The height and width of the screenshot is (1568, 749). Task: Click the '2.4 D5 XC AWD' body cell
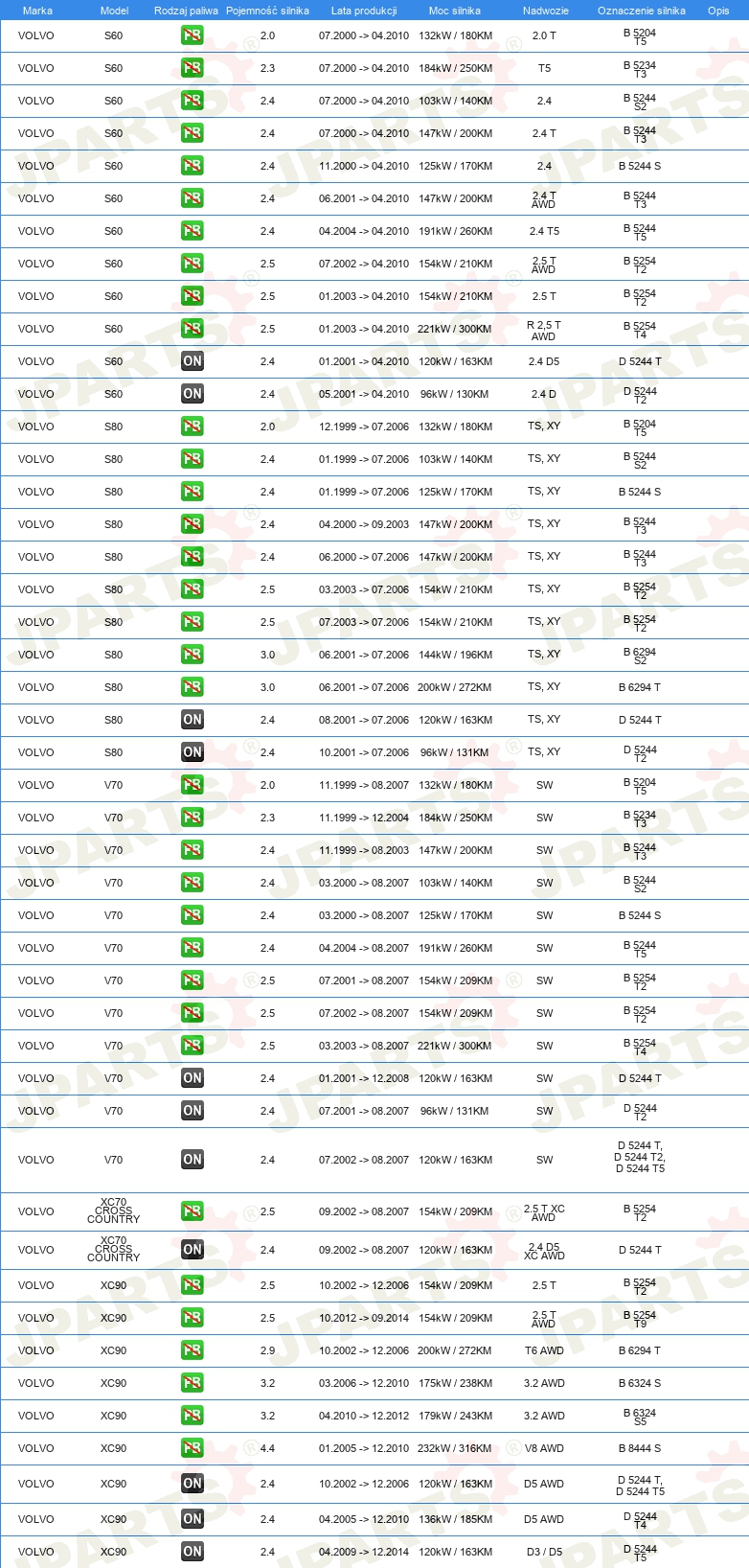point(544,1251)
